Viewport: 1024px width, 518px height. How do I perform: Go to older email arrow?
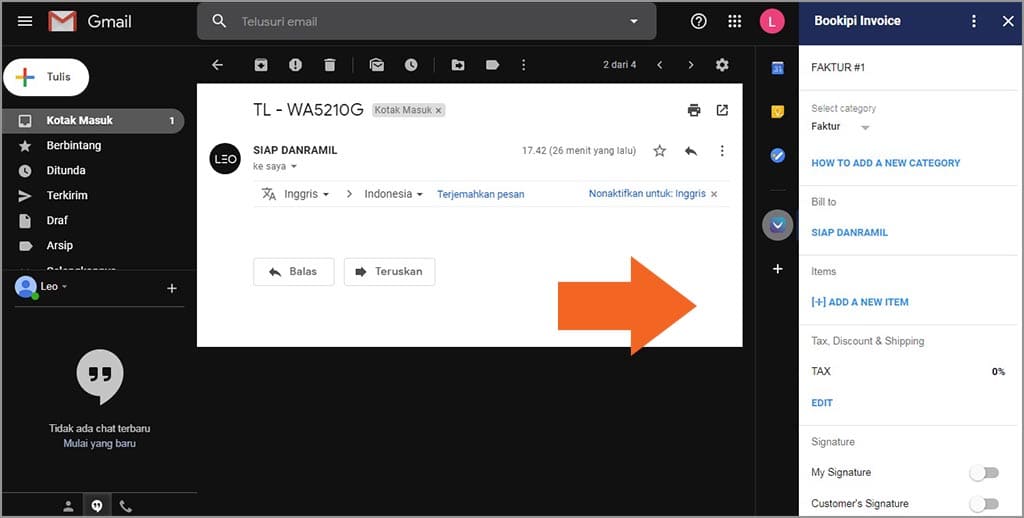pos(691,65)
